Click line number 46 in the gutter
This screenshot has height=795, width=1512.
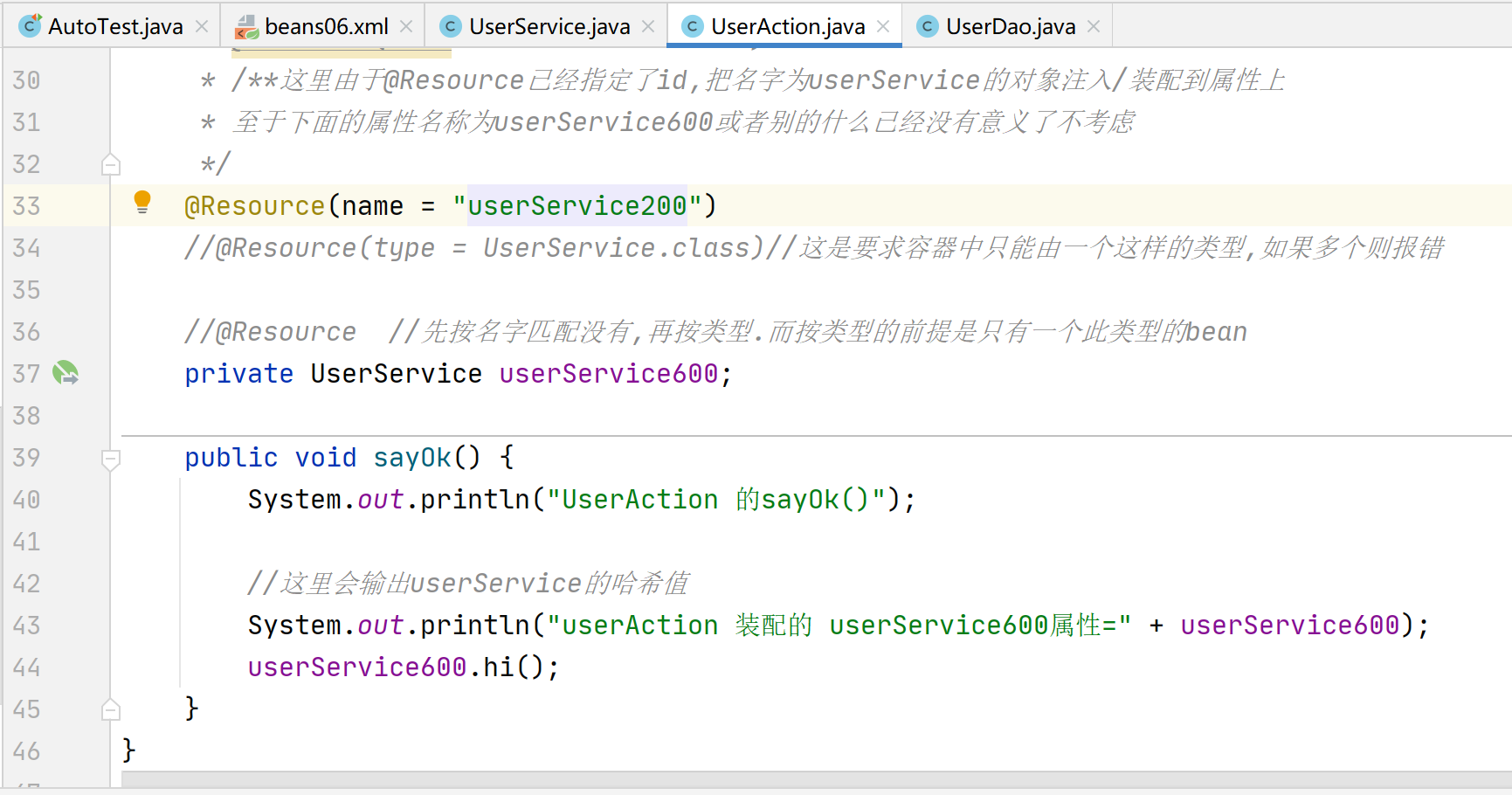point(26,751)
